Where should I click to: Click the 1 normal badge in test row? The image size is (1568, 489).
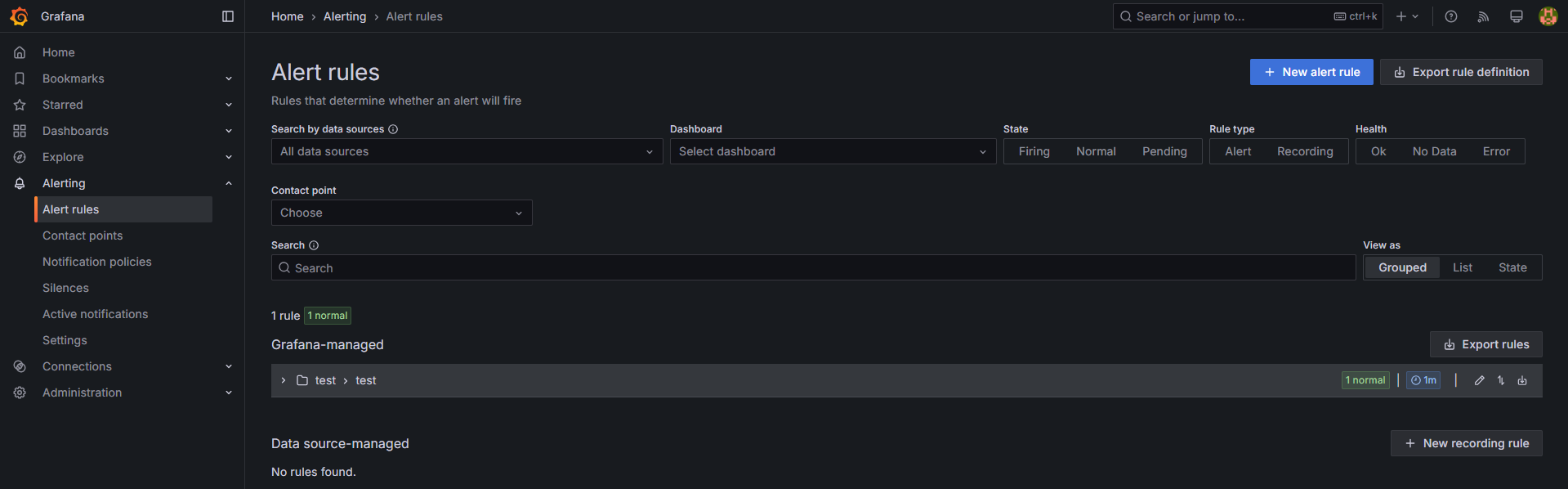(1365, 380)
